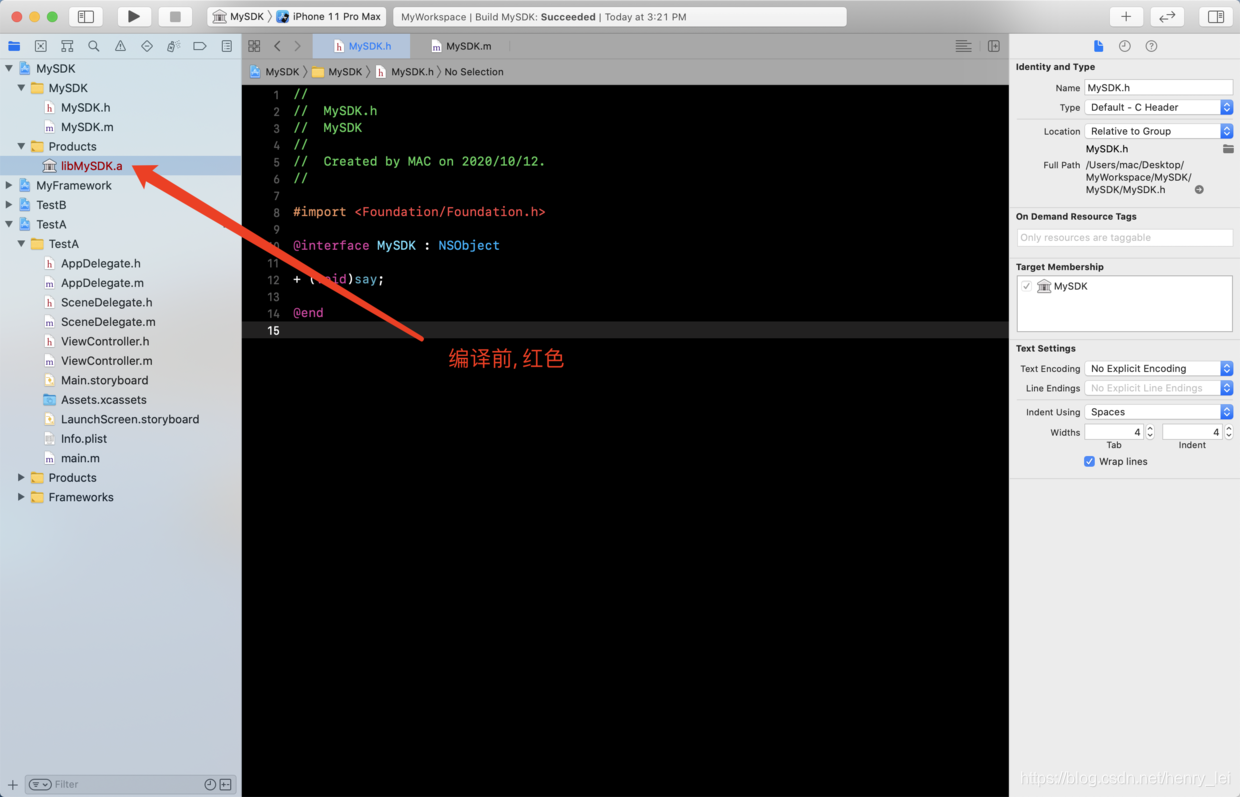Click the On Demand Resource Tags field
The width and height of the screenshot is (1240, 797).
point(1124,238)
